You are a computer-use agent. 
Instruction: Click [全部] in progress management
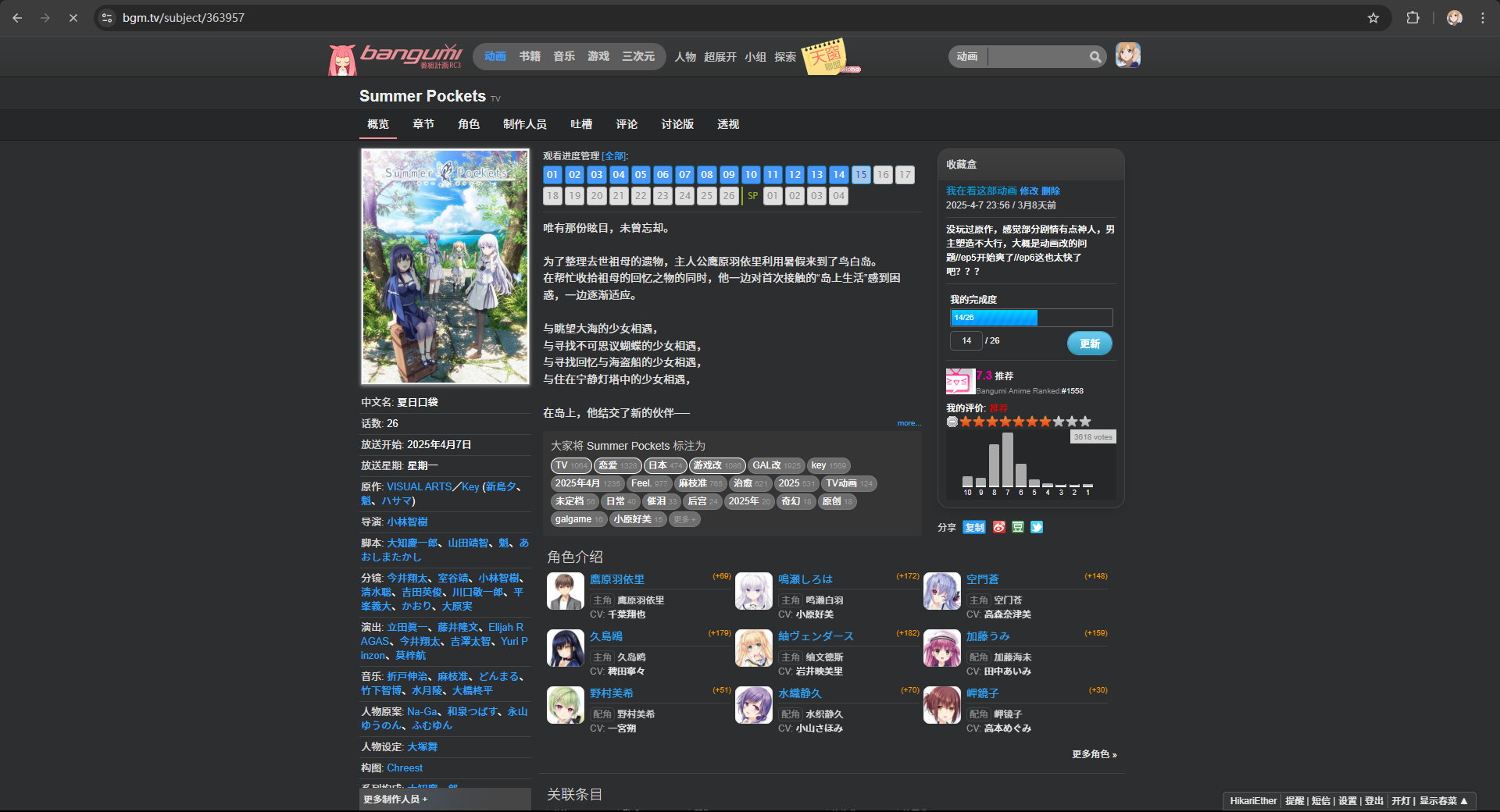pyautogui.click(x=613, y=156)
